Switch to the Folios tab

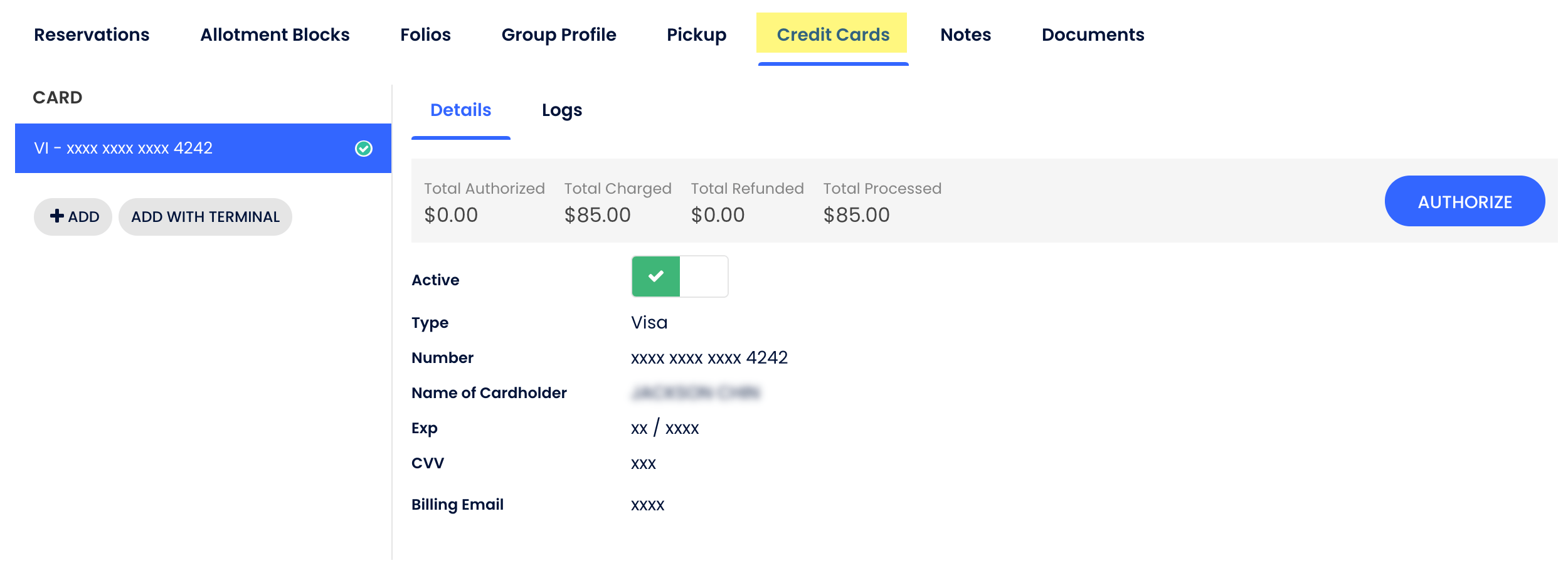tap(425, 34)
